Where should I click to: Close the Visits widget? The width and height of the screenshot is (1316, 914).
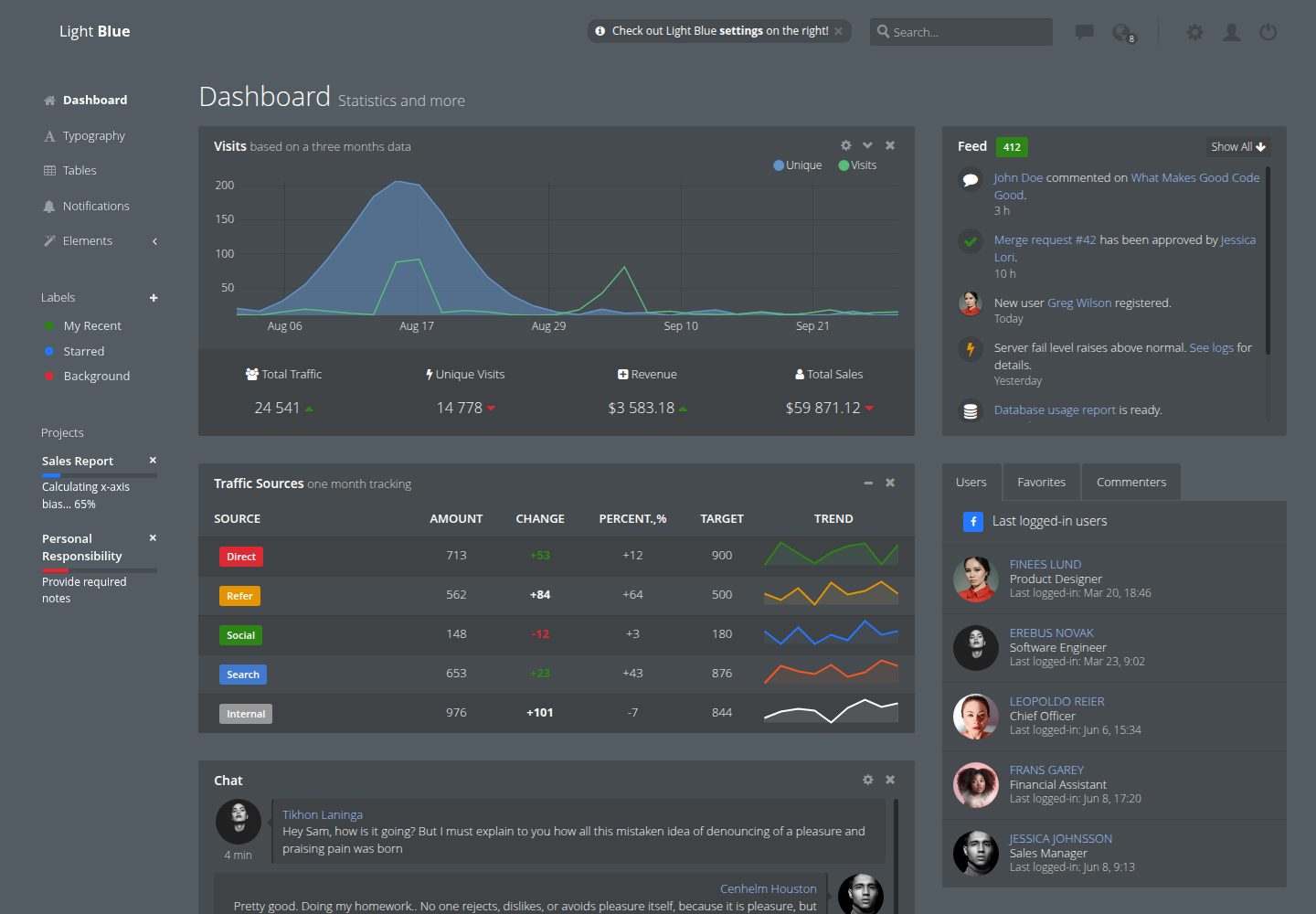(890, 145)
